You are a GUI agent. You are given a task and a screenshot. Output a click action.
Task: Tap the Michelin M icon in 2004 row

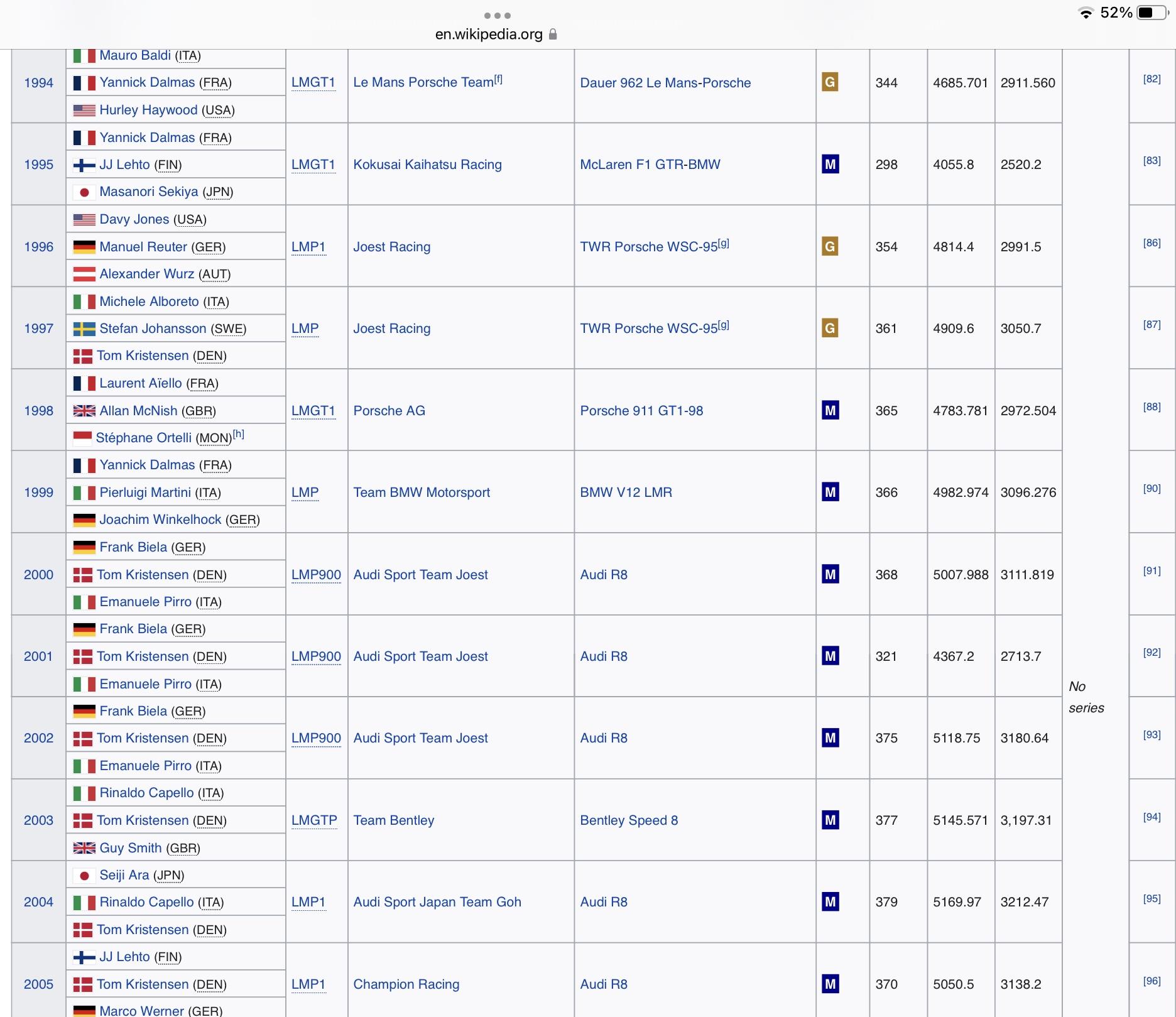(830, 902)
